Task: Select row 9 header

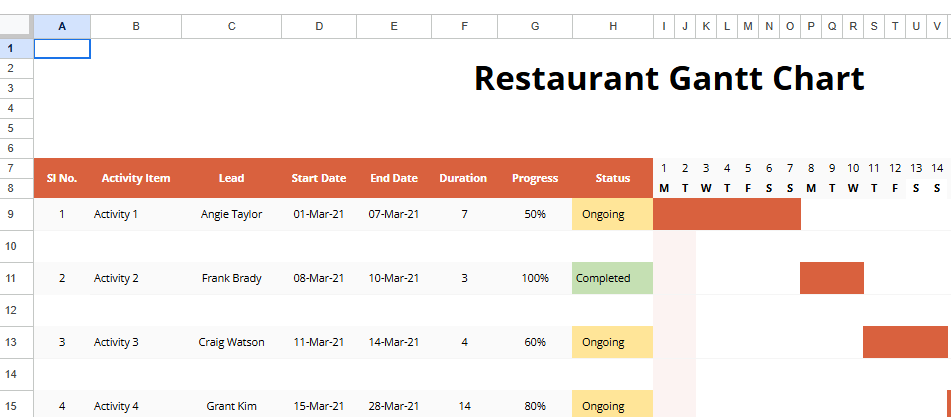Action: [x=16, y=214]
